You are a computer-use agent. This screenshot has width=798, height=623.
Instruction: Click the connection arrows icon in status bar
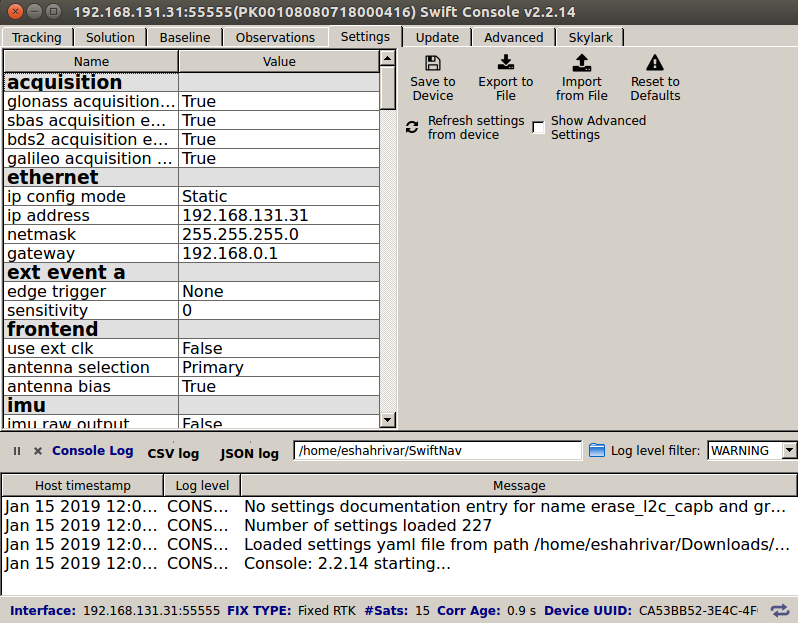click(780, 610)
